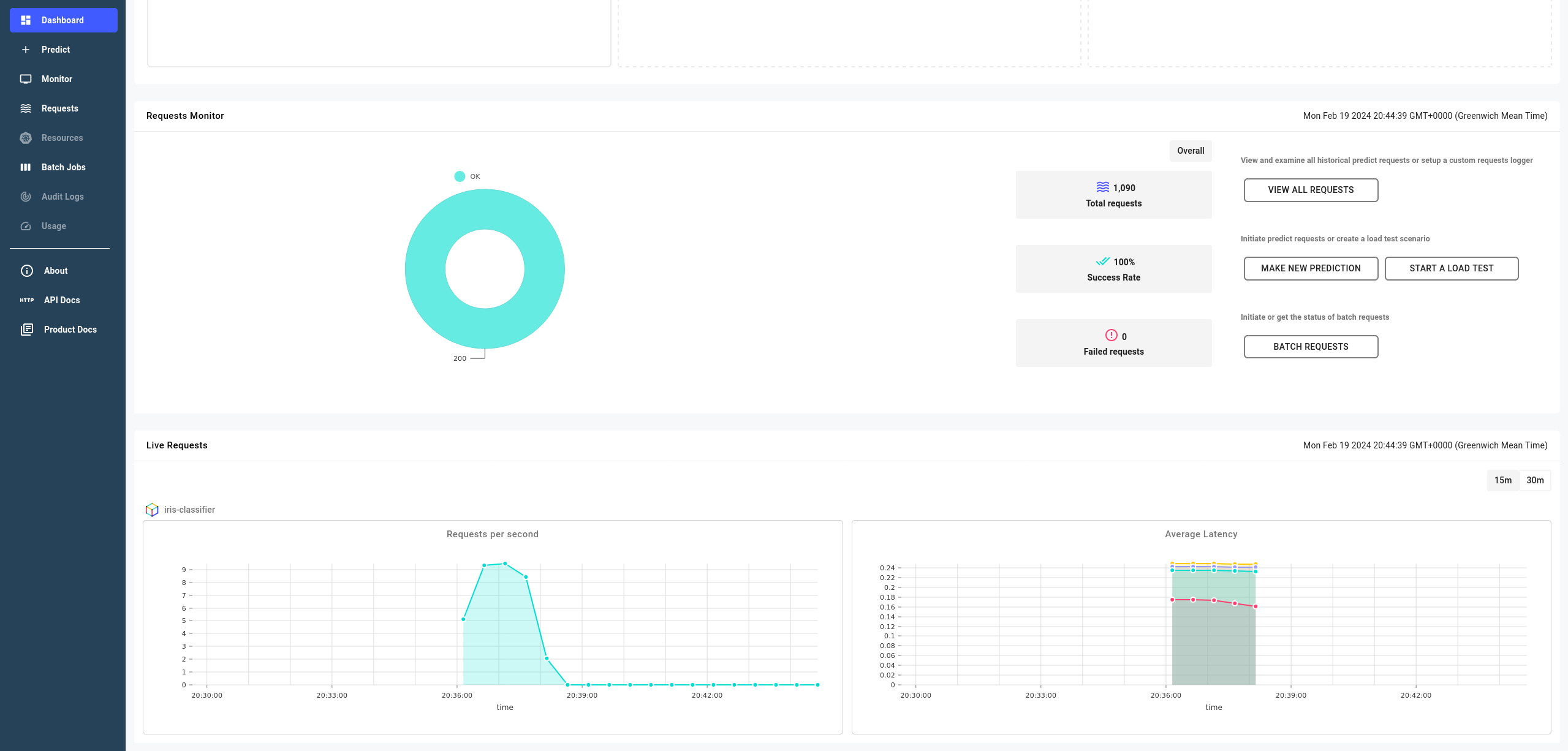
Task: Click the 20:39:00 tick on Requests per second chart
Action: pyautogui.click(x=582, y=695)
